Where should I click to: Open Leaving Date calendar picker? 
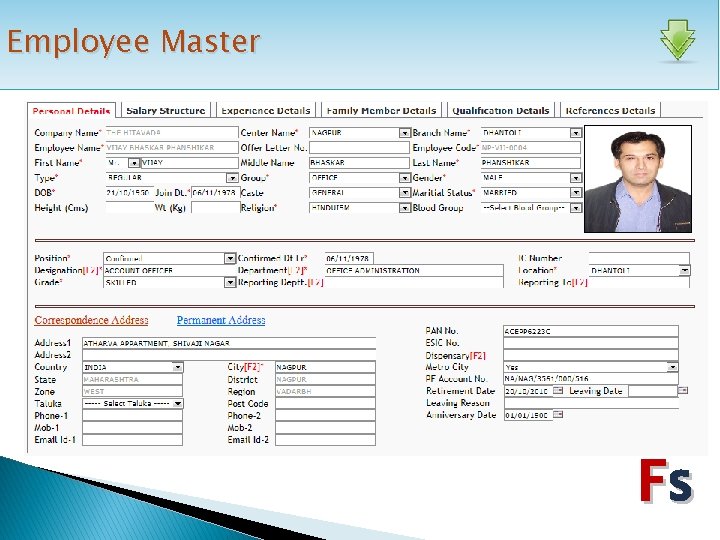pos(683,390)
